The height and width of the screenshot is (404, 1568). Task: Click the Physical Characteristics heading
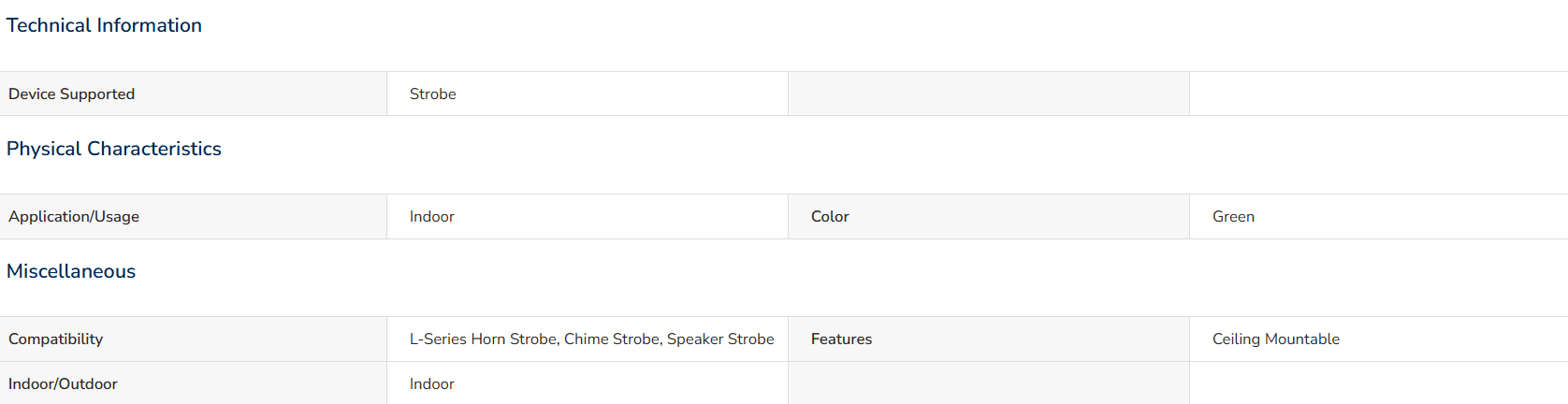point(114,149)
